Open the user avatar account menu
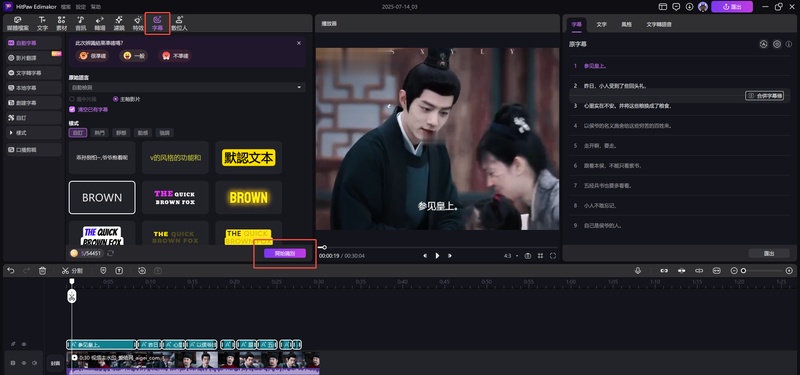Viewport: 800px width, 375px height. click(x=703, y=7)
